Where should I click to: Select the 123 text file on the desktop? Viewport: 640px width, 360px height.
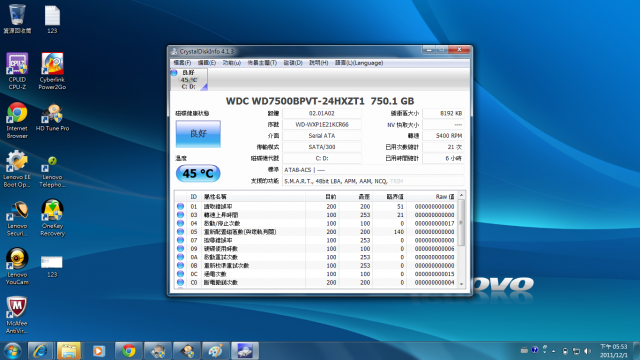pos(52,19)
